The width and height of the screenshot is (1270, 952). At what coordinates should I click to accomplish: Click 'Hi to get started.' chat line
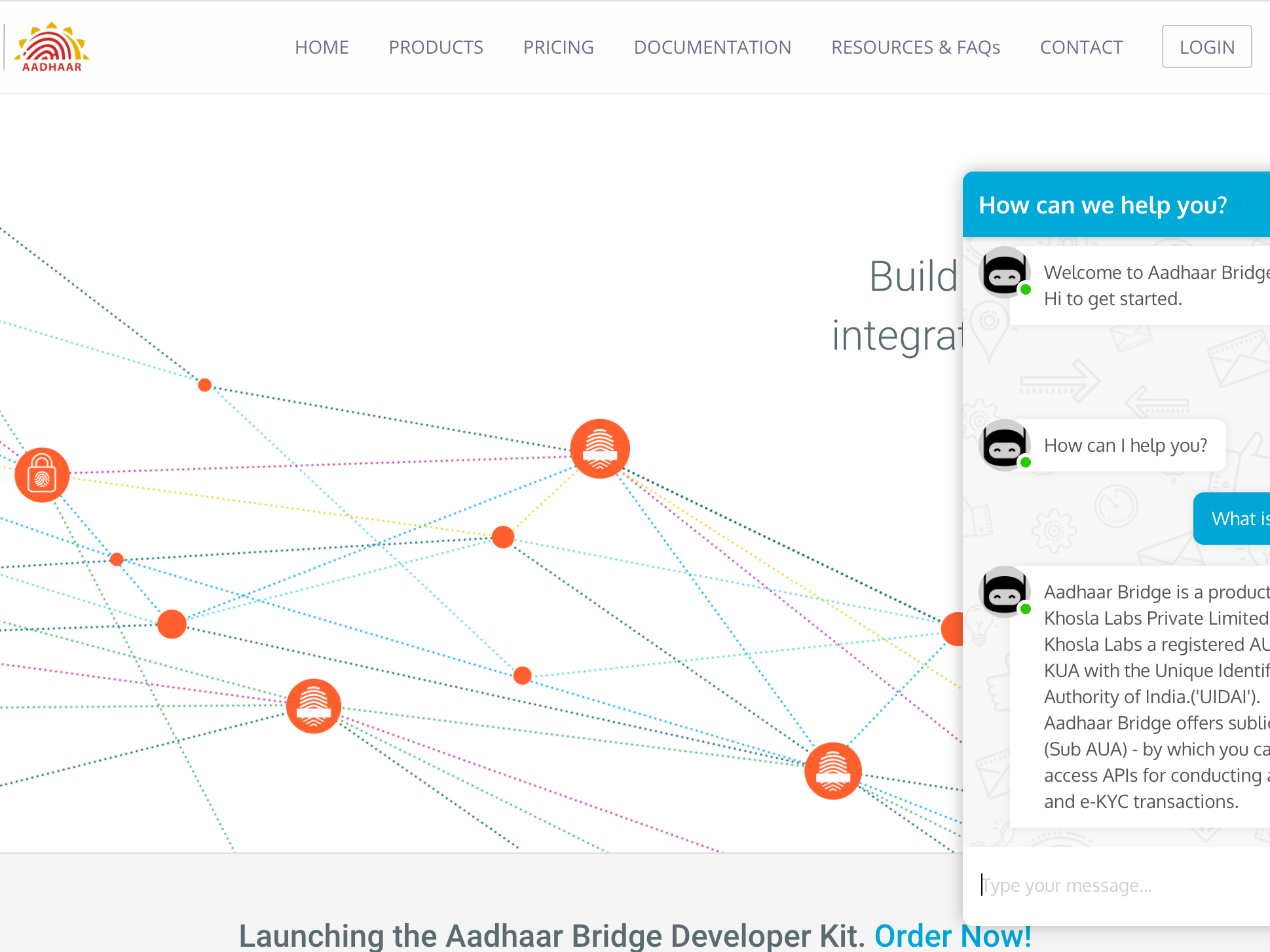click(1113, 299)
